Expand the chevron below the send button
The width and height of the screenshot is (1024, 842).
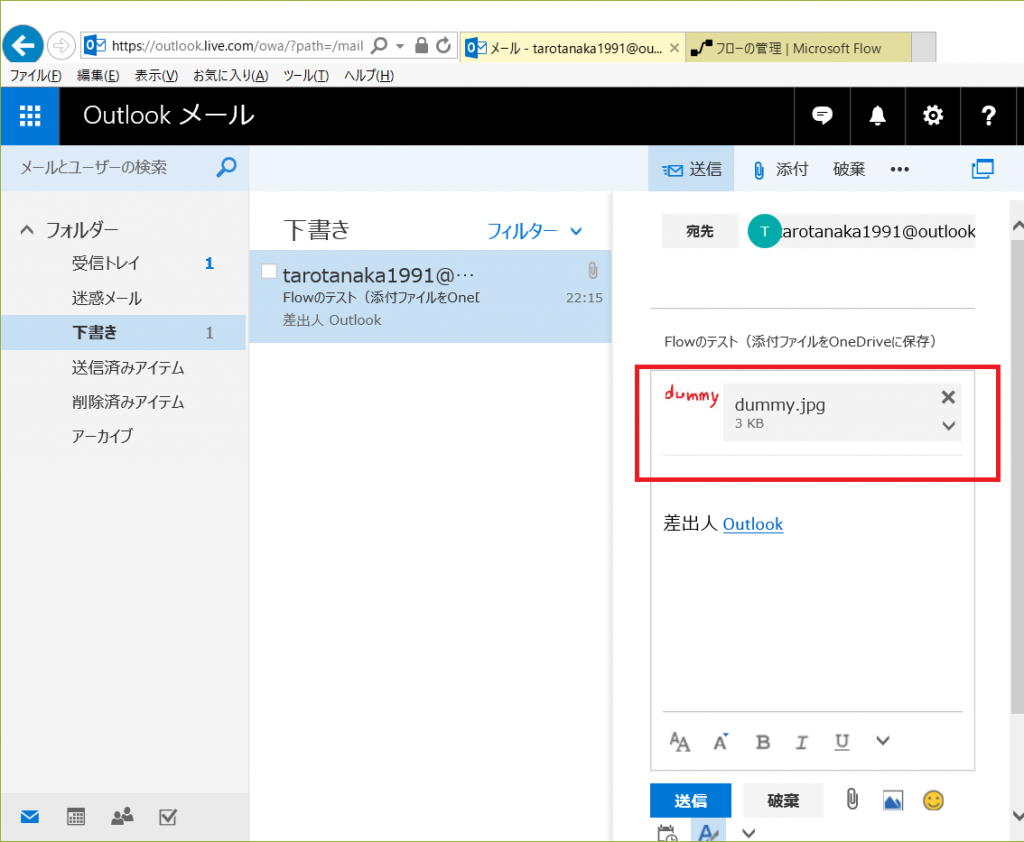(748, 833)
